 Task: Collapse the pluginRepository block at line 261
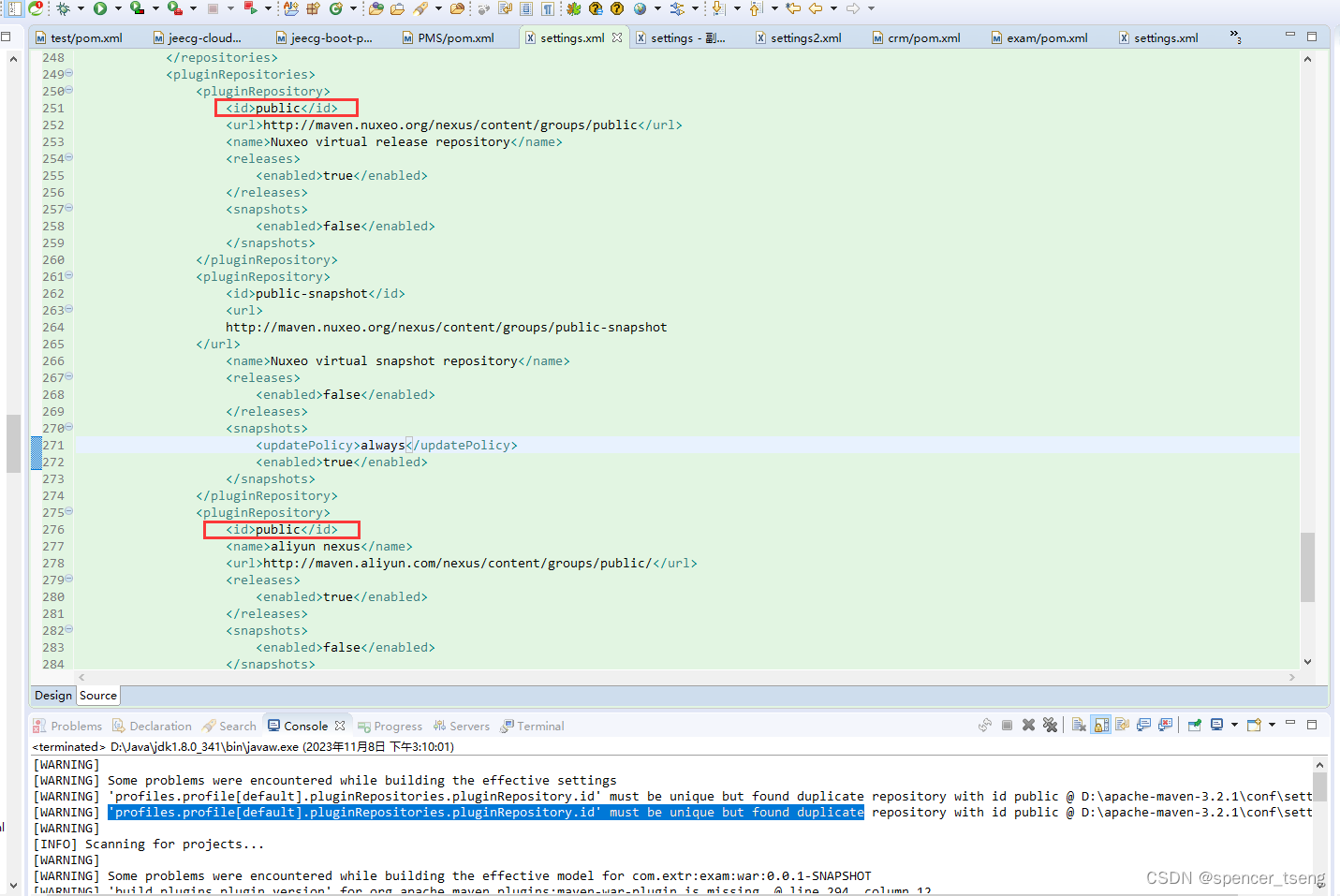[67, 276]
